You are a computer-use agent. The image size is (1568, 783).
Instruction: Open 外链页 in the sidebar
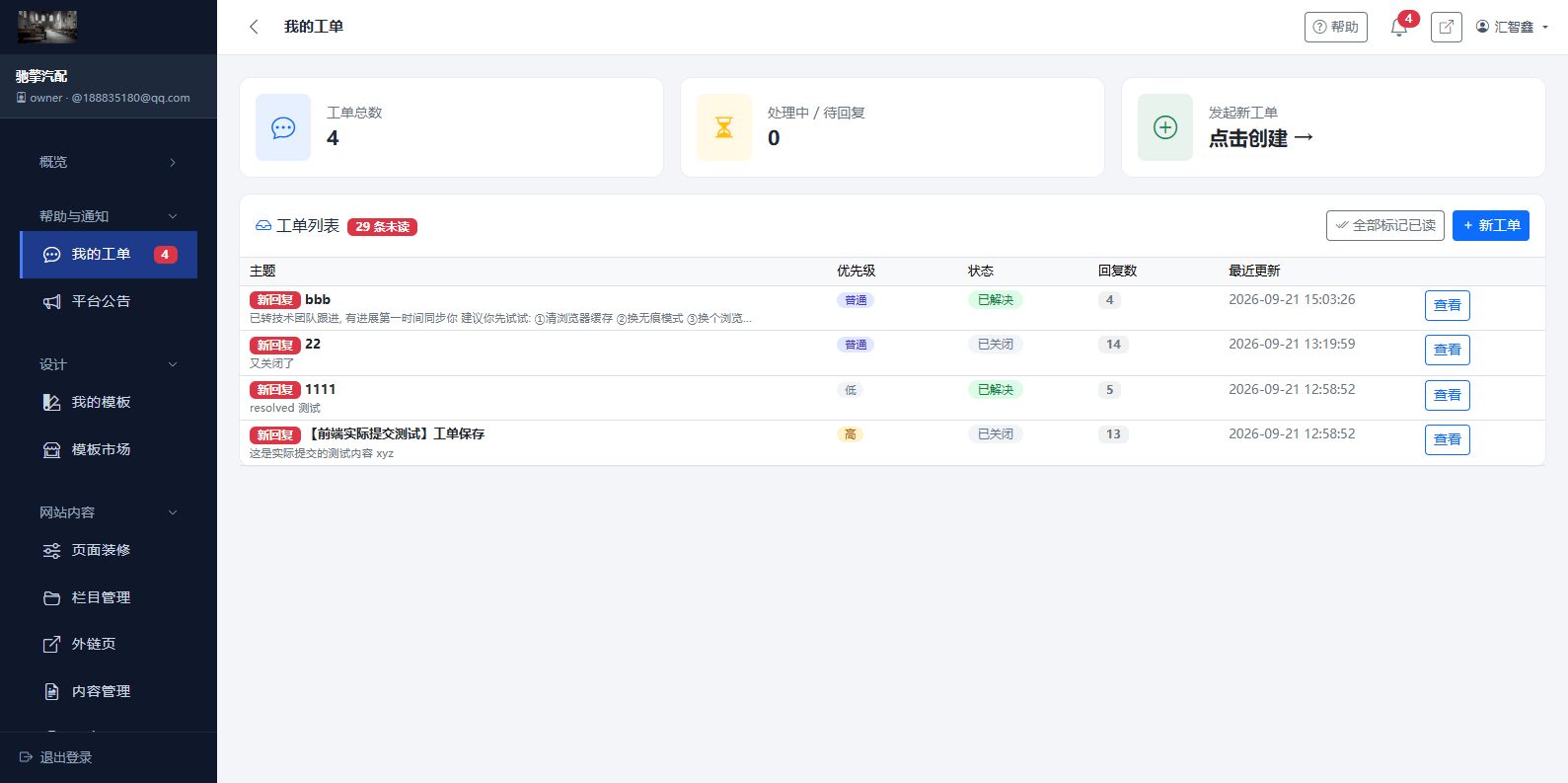[x=109, y=644]
